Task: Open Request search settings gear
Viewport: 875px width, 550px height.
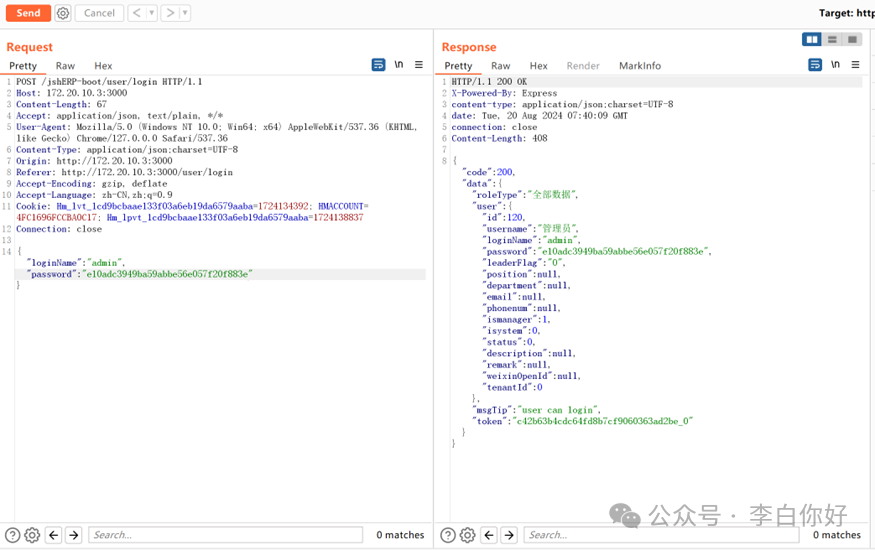Action: [32, 535]
